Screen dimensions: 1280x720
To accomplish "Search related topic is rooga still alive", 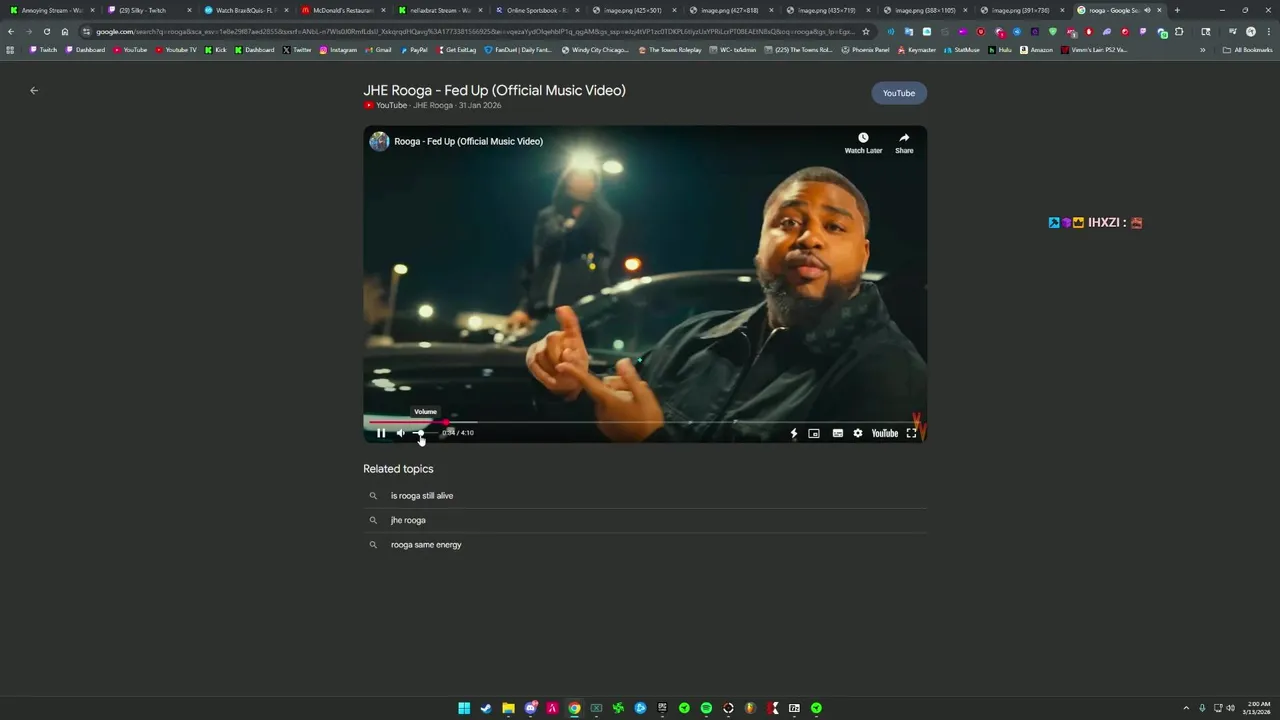I will click(645, 496).
